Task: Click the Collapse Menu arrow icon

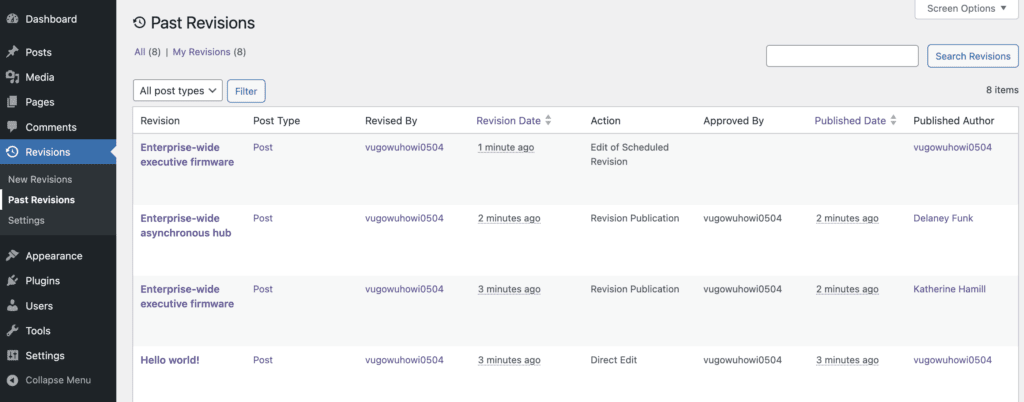Action: (12, 380)
